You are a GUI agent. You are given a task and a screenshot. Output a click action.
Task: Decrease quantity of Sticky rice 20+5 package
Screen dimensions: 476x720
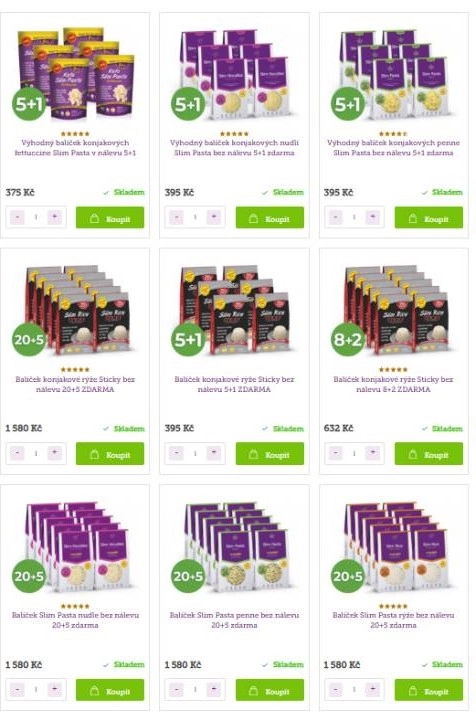(17, 453)
